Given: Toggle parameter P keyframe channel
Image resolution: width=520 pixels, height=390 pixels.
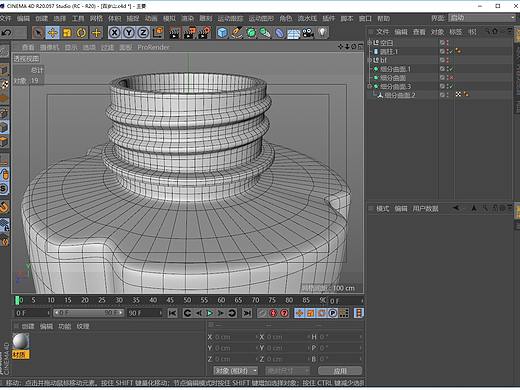Looking at the screenshot, I should (333, 313).
